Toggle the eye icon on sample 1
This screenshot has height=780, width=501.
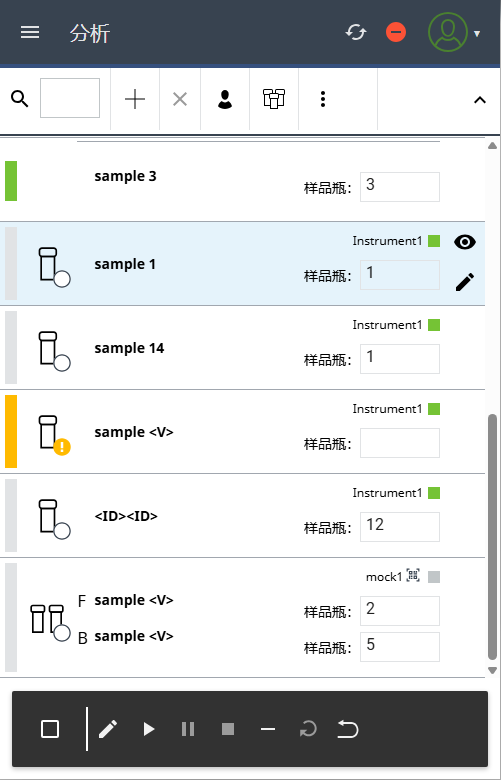pyautogui.click(x=465, y=242)
